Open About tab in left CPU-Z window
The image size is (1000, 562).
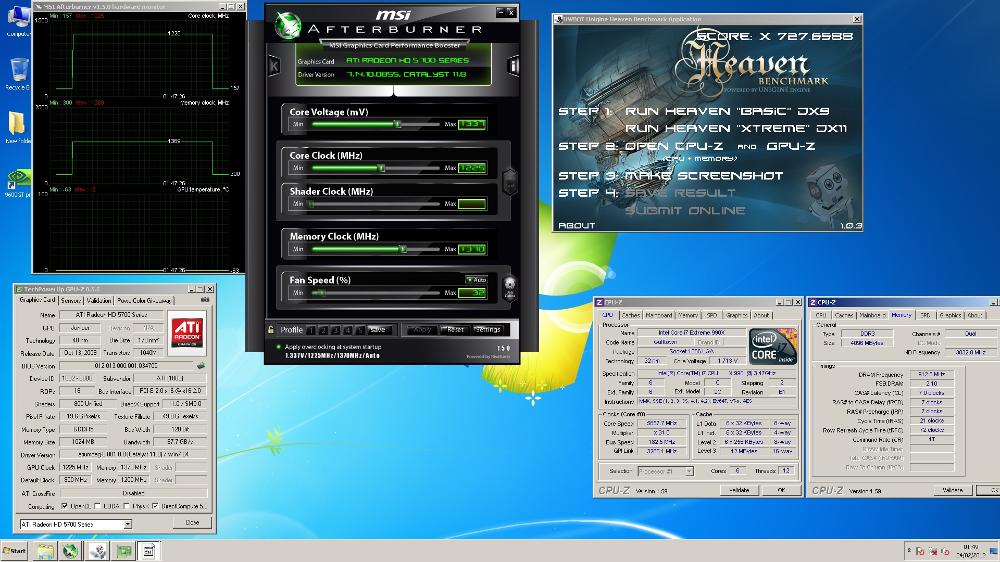click(x=761, y=315)
